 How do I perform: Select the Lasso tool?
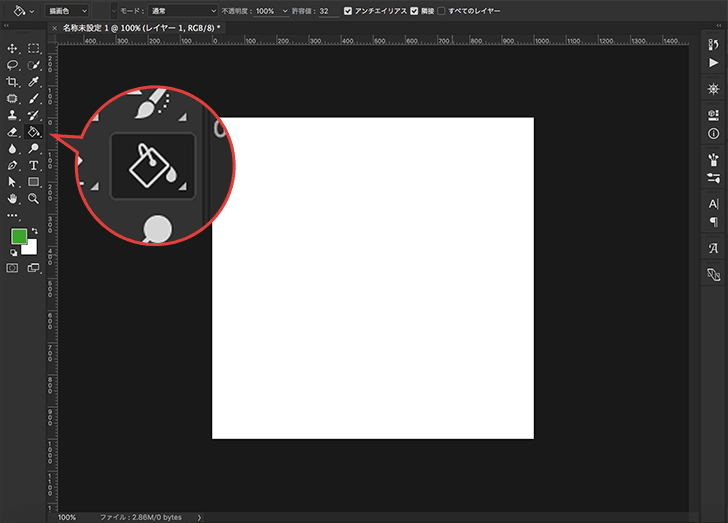[12, 65]
